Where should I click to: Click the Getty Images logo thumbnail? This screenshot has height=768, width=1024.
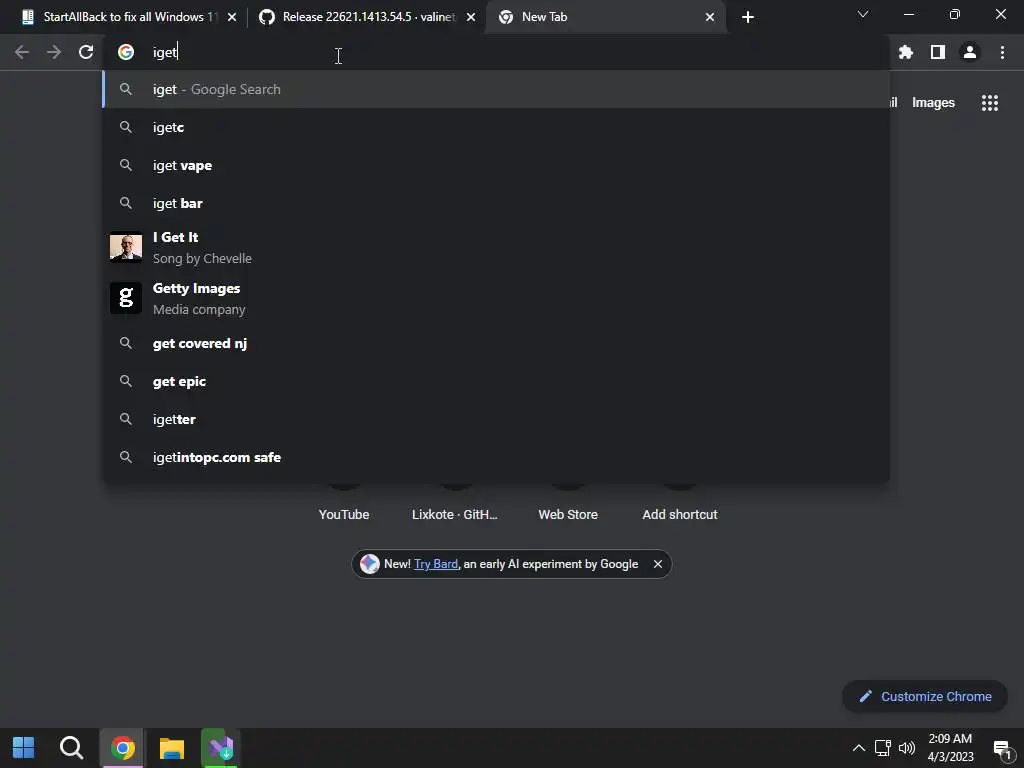tap(126, 298)
